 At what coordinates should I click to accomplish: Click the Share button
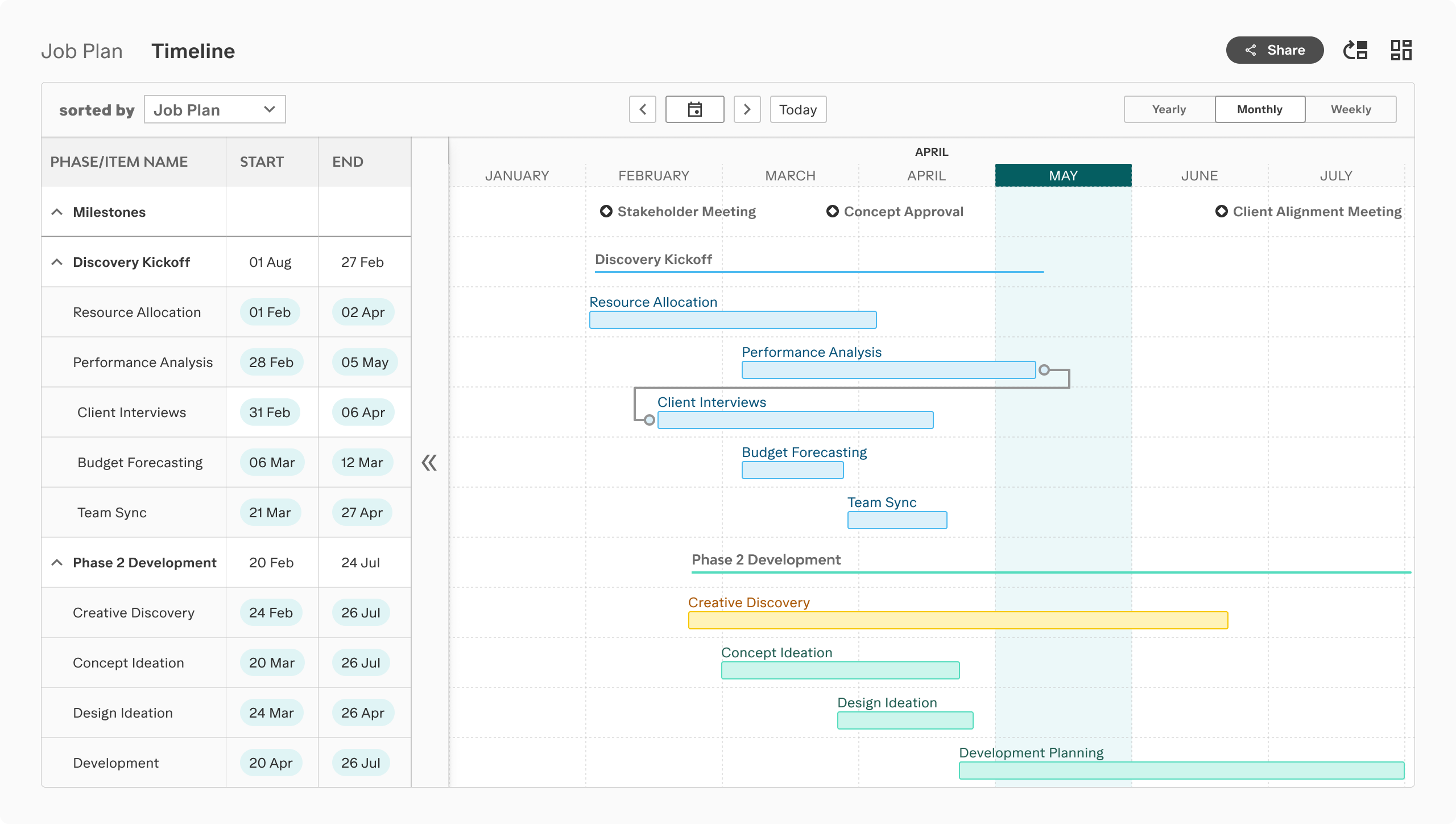point(1275,50)
